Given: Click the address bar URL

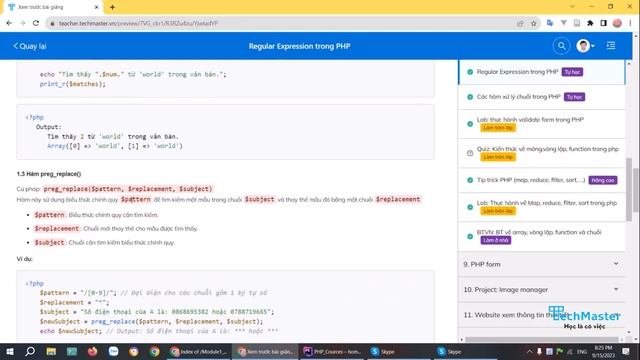Looking at the screenshot, I should coord(138,24).
